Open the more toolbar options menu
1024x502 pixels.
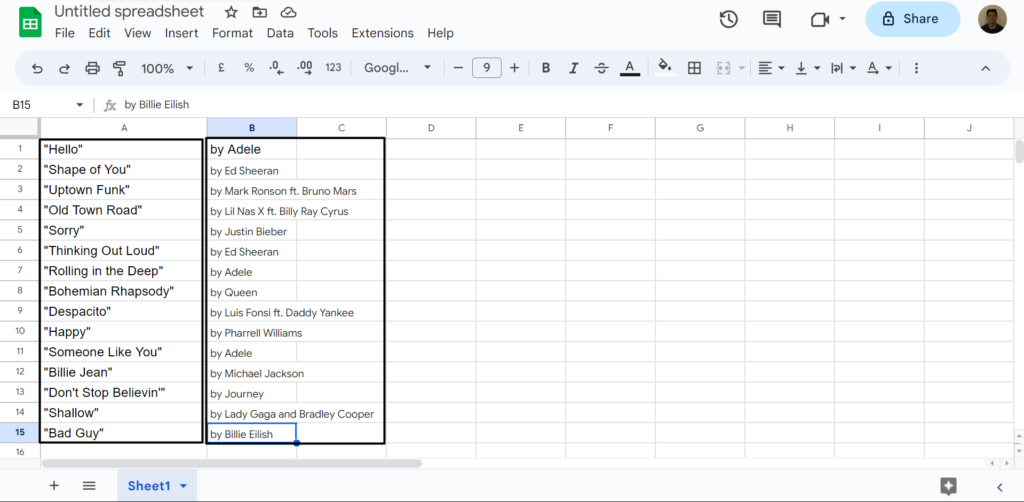916,68
